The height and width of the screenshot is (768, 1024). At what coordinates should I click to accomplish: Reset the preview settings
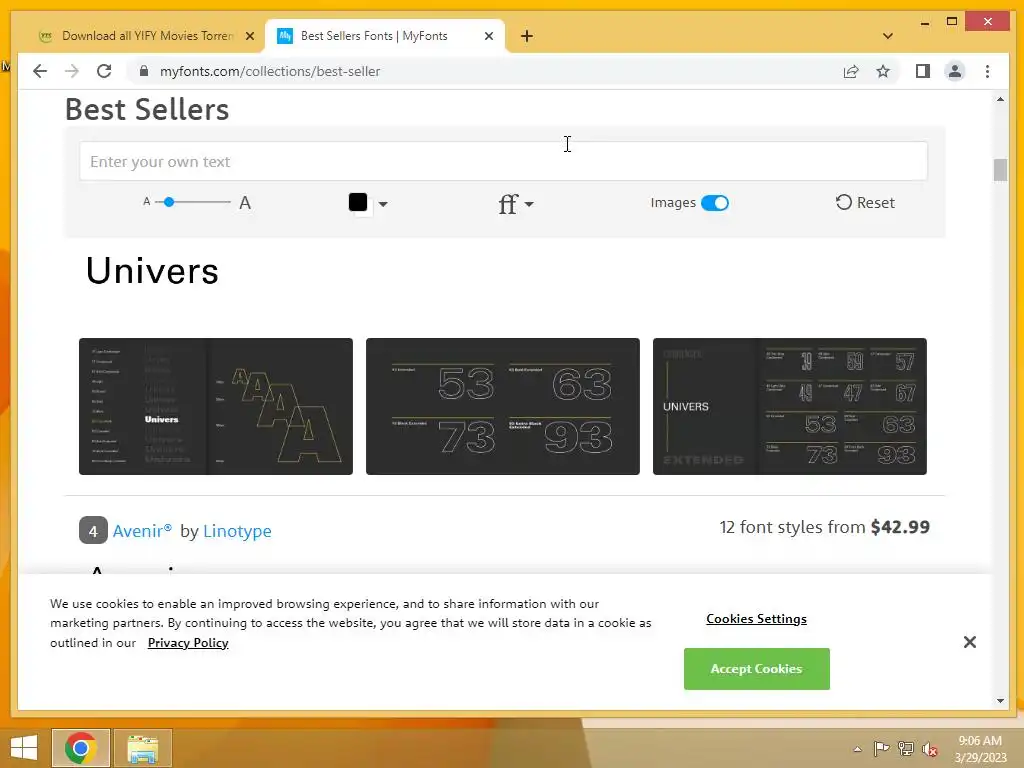tap(865, 202)
